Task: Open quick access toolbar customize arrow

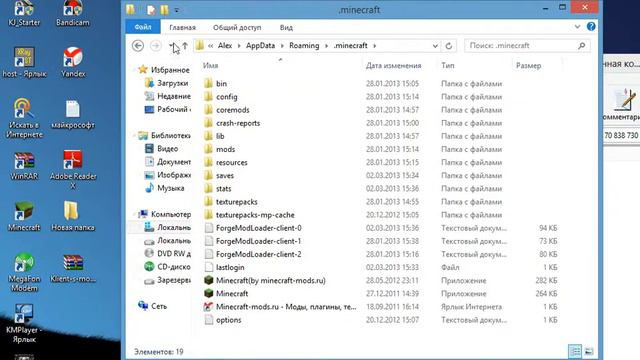Action: pyautogui.click(x=176, y=10)
